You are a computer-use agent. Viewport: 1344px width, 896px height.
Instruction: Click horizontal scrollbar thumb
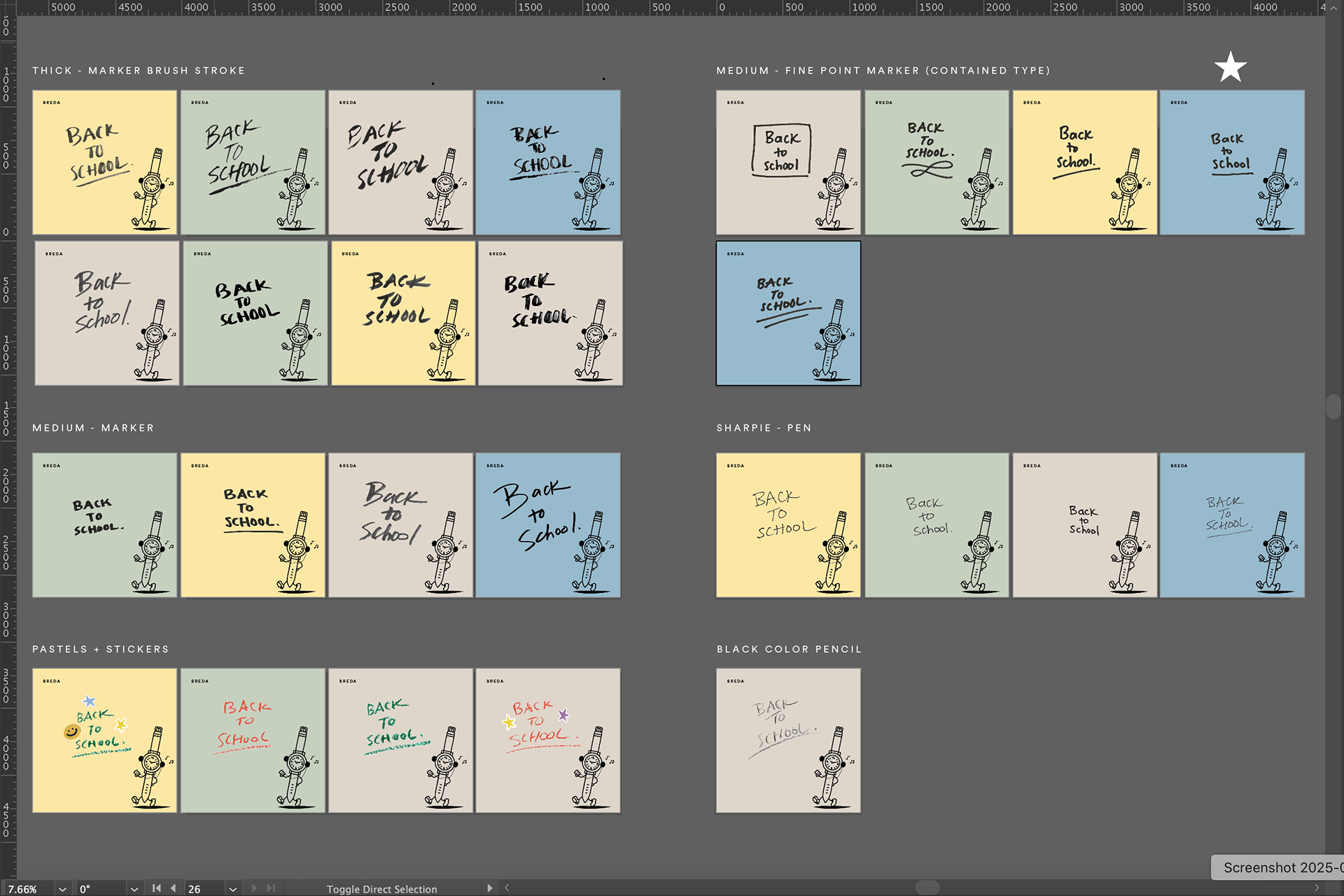[x=927, y=888]
